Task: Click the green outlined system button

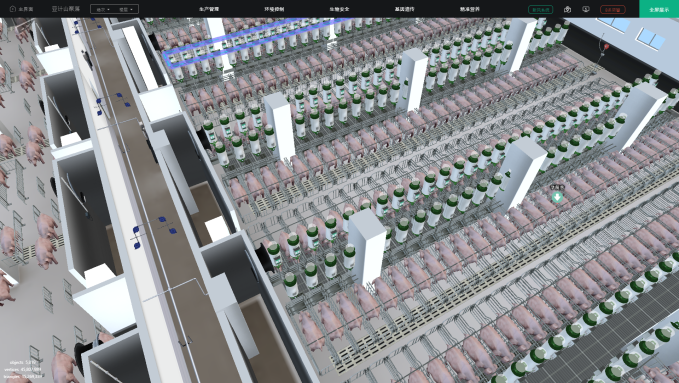Action: [x=540, y=9]
